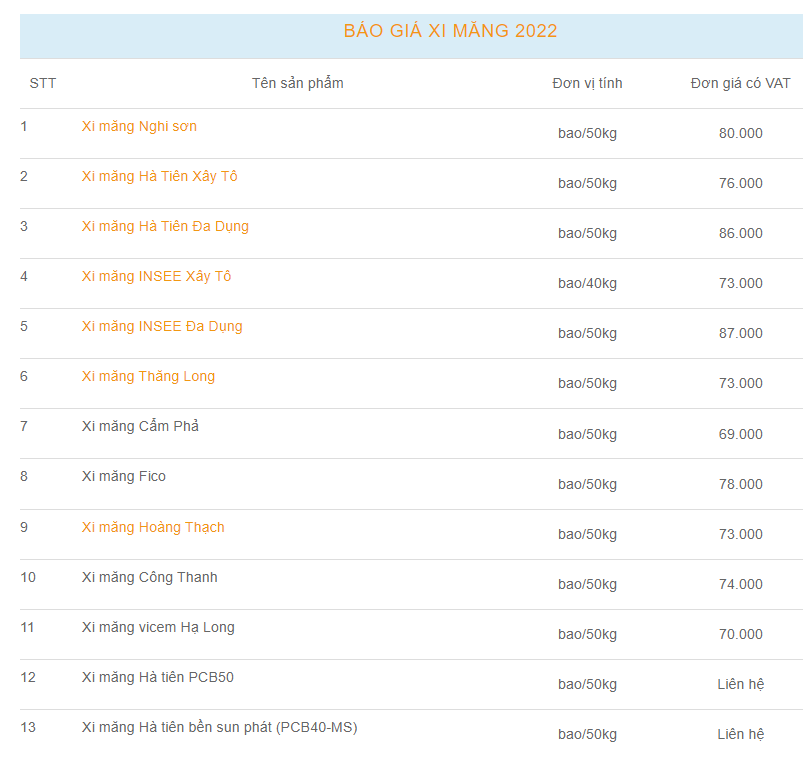
Task: Select Xi măng Hà tiên bền sun phát
Action: (x=219, y=727)
